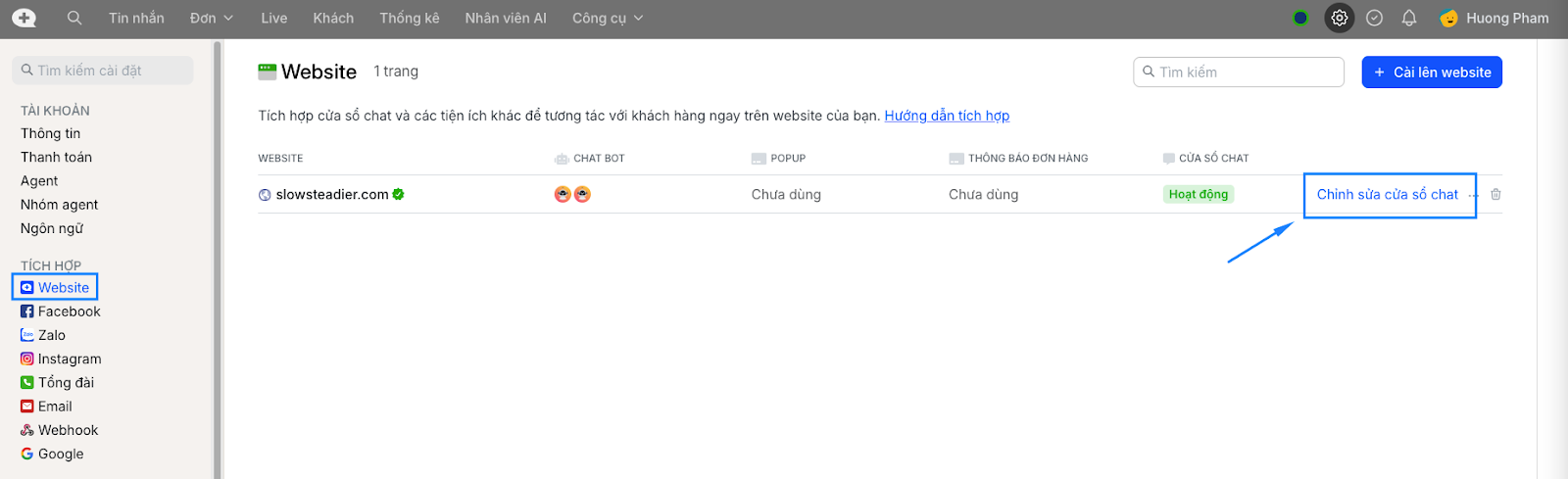Open the settings gear icon
This screenshot has width=1568, height=479.
coord(1339,18)
